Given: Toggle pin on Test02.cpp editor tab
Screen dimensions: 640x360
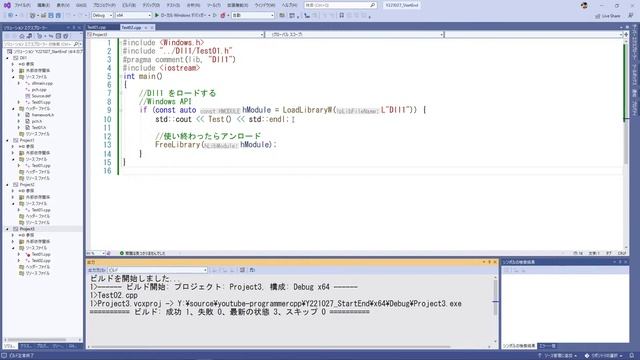Looking at the screenshot, I should 146,27.
